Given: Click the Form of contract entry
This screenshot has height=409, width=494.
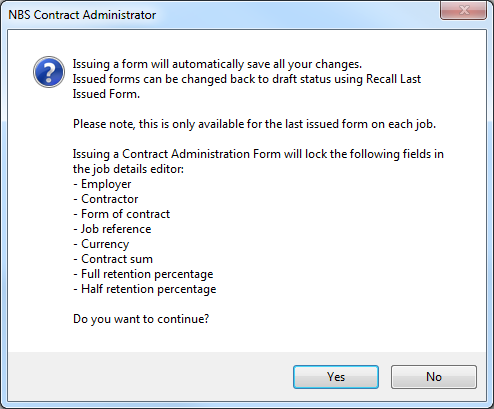Looking at the screenshot, I should coord(122,214).
